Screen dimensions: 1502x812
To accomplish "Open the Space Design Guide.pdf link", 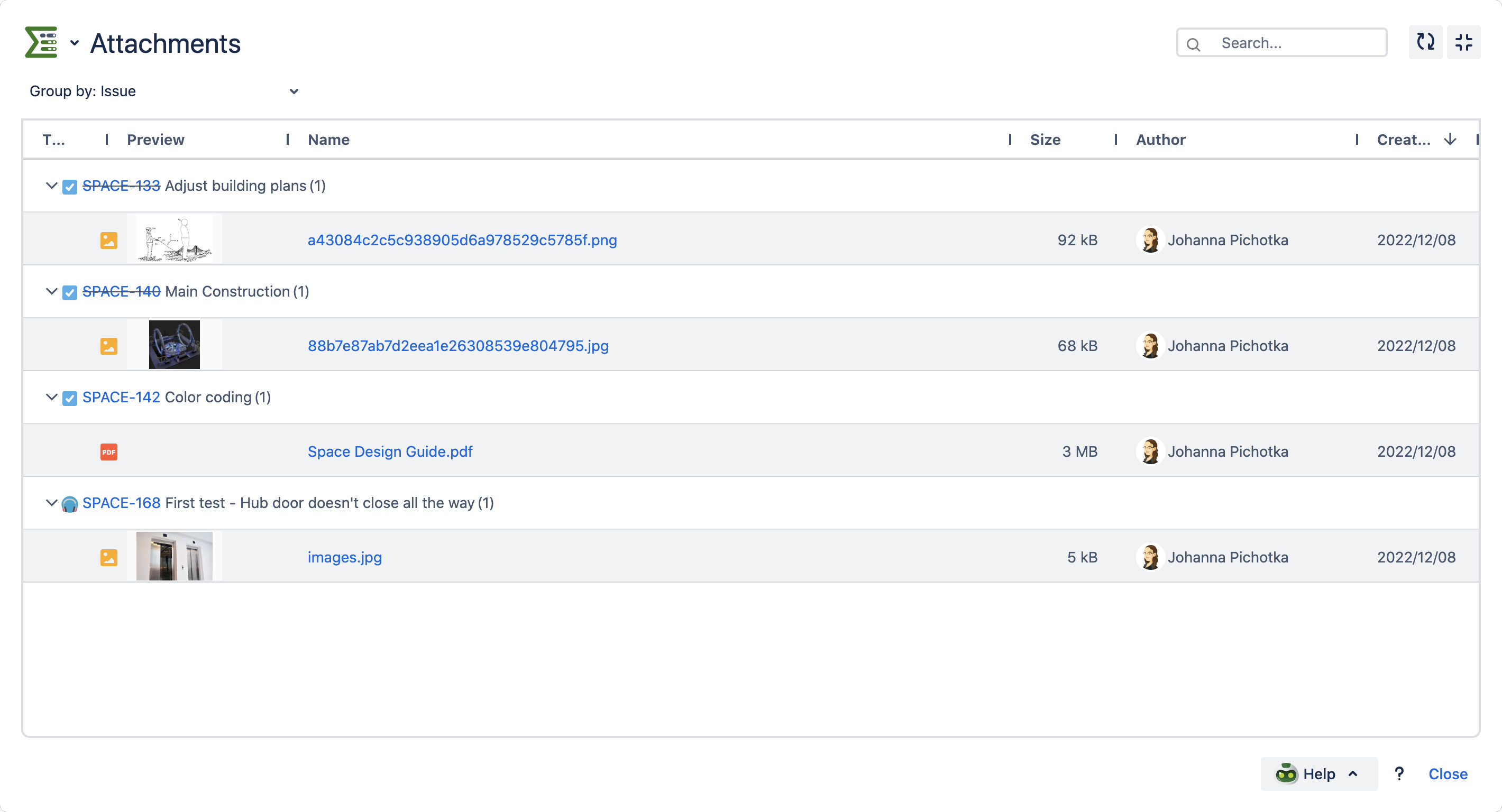I will pyautogui.click(x=389, y=451).
